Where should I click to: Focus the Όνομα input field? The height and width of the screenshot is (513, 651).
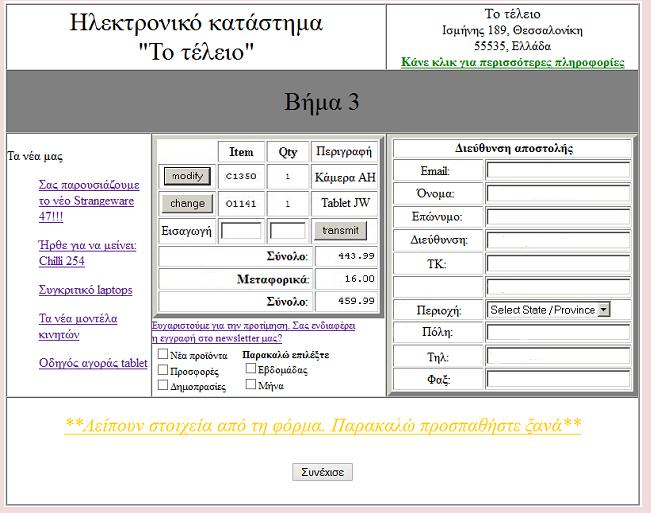(x=558, y=193)
